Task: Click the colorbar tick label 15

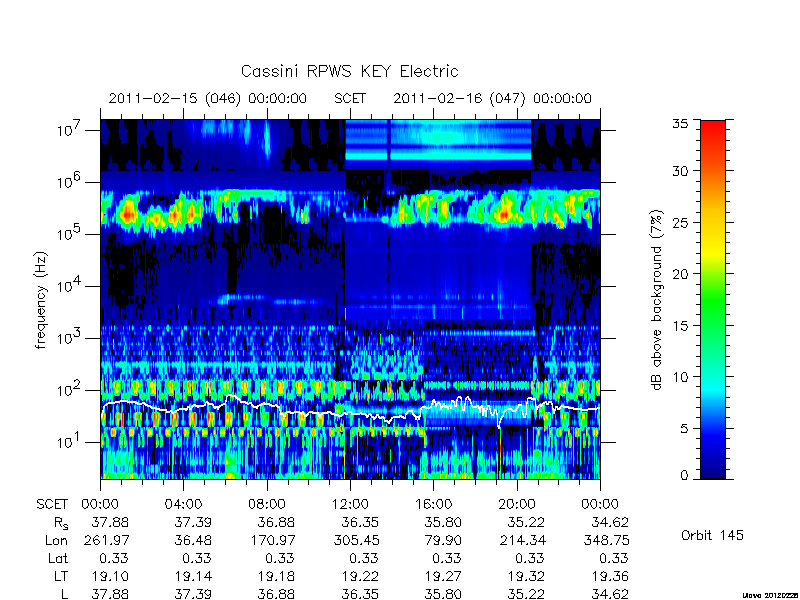Action: [x=680, y=325]
